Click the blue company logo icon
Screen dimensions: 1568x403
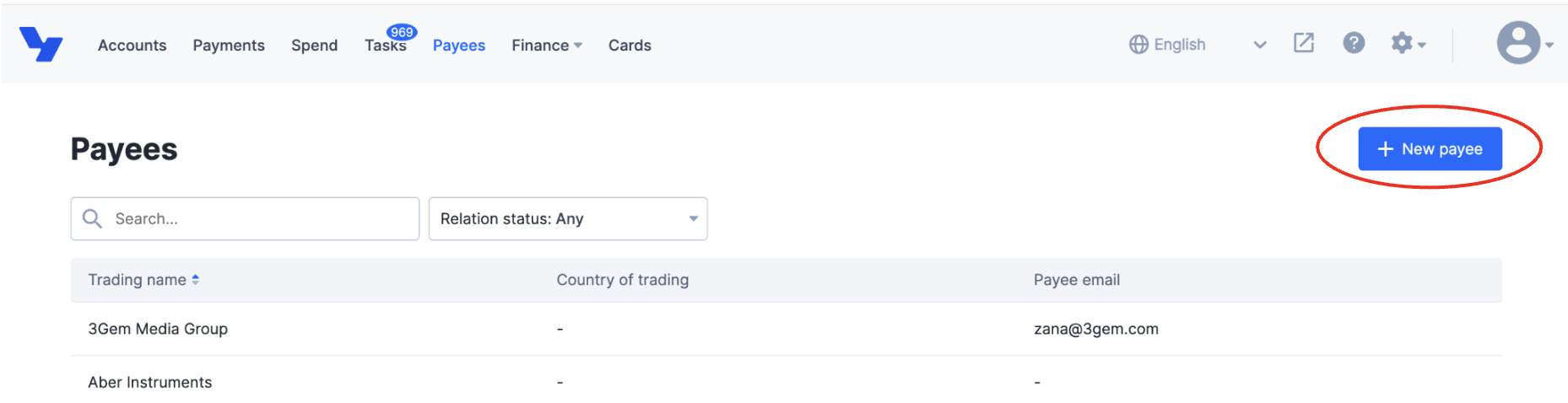pyautogui.click(x=41, y=44)
